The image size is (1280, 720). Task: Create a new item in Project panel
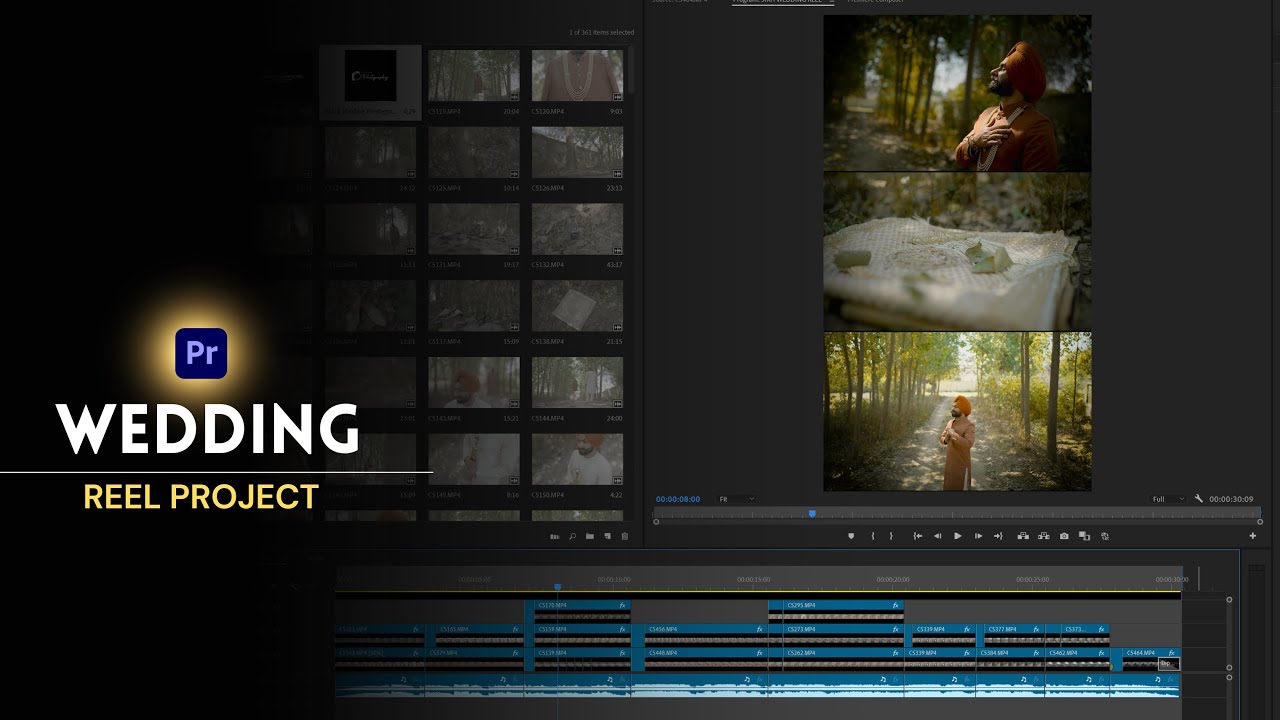tap(607, 536)
